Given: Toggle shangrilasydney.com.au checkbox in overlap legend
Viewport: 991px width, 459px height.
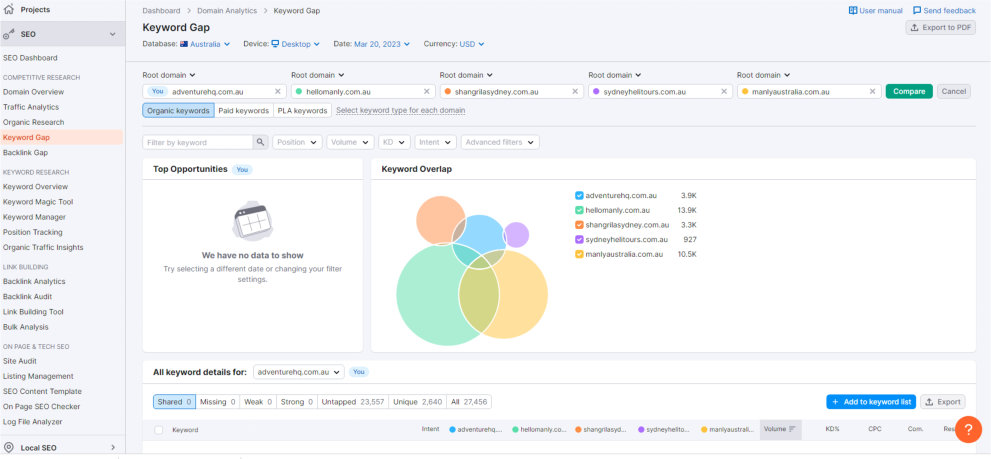Looking at the screenshot, I should [x=579, y=225].
